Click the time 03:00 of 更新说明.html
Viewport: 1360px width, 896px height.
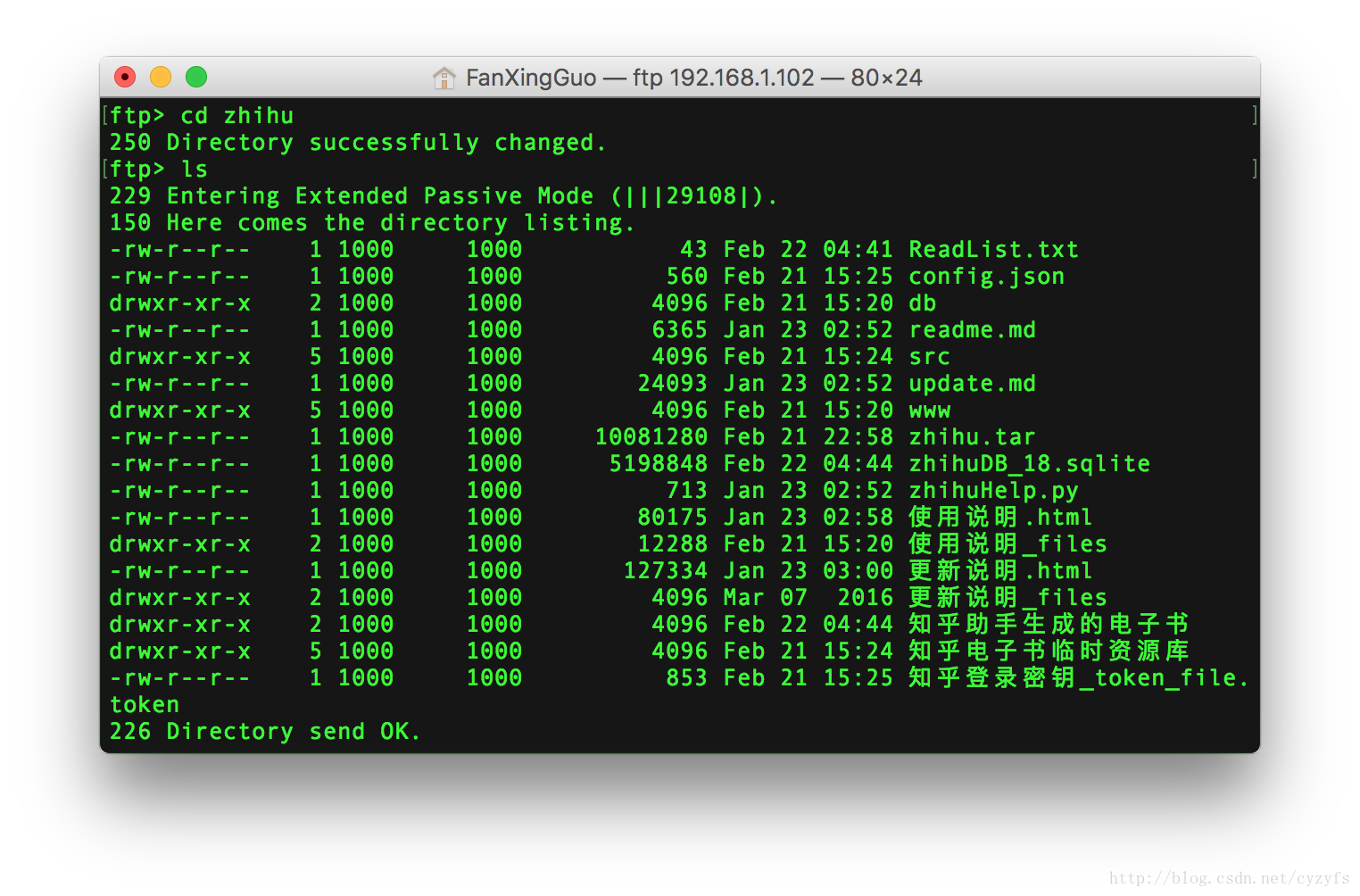pyautogui.click(x=858, y=571)
